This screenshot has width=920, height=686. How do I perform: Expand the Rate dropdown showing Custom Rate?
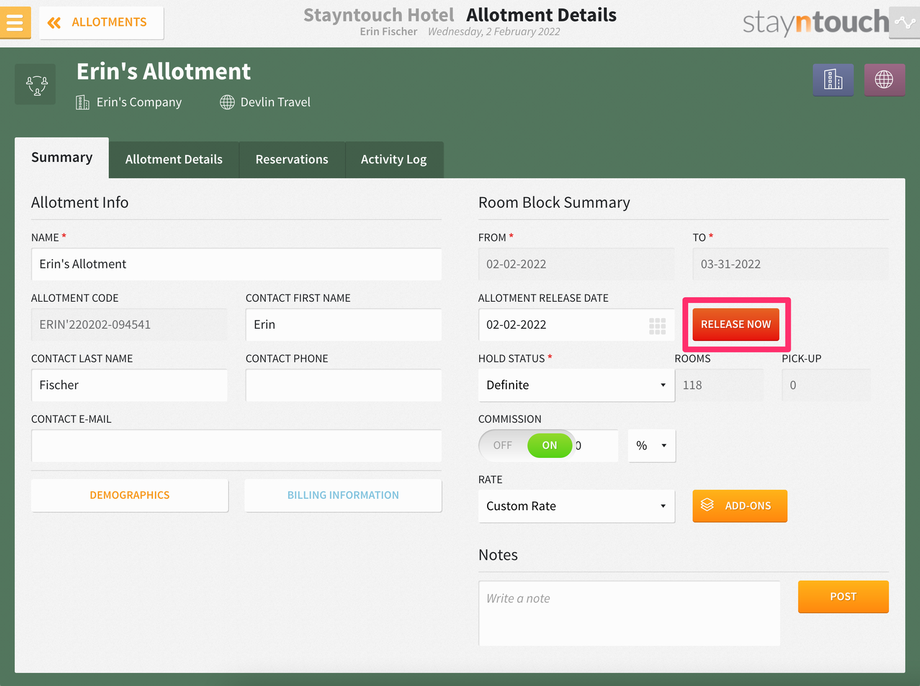point(576,506)
